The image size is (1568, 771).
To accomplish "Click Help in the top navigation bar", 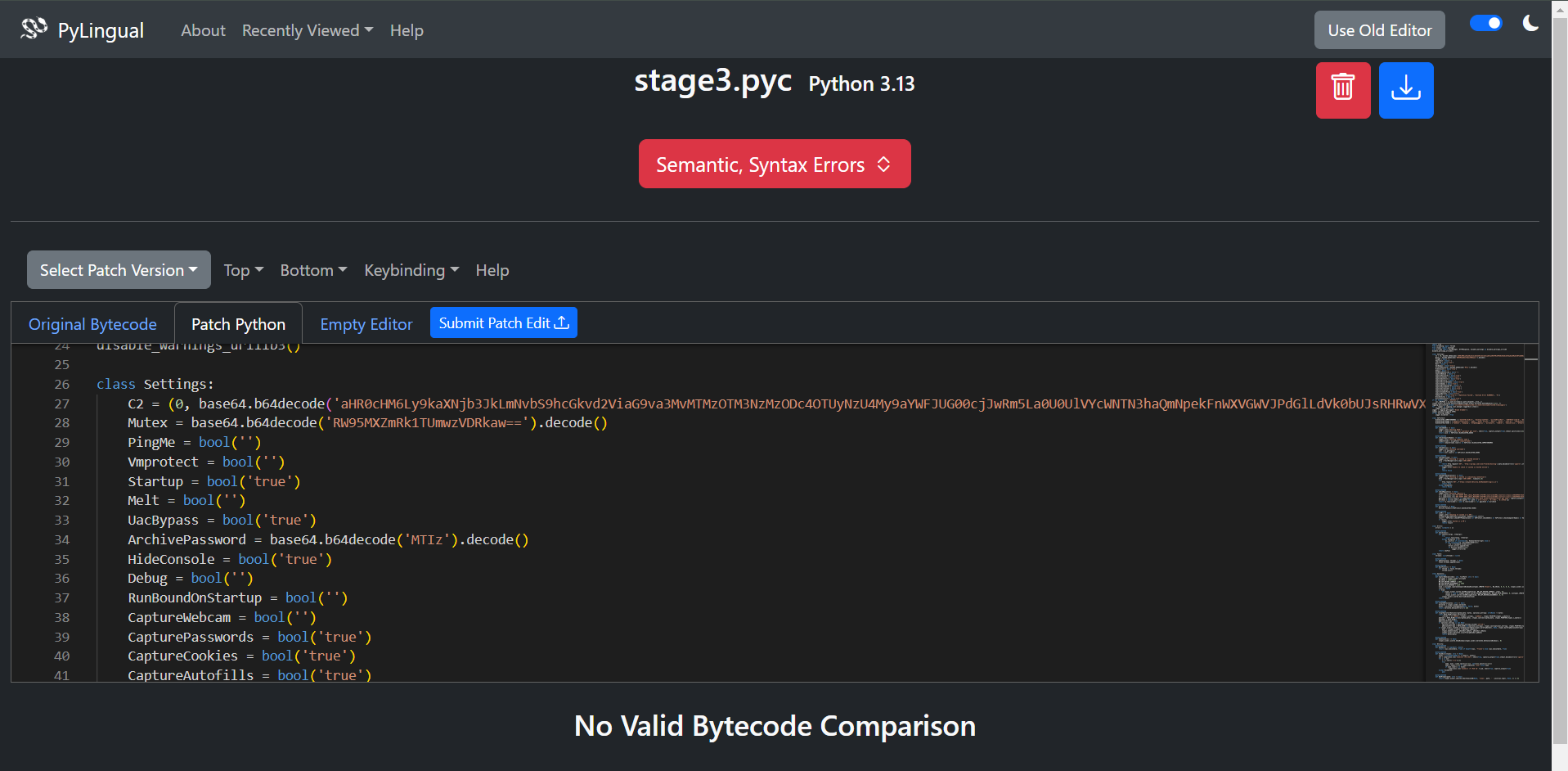I will click(407, 30).
